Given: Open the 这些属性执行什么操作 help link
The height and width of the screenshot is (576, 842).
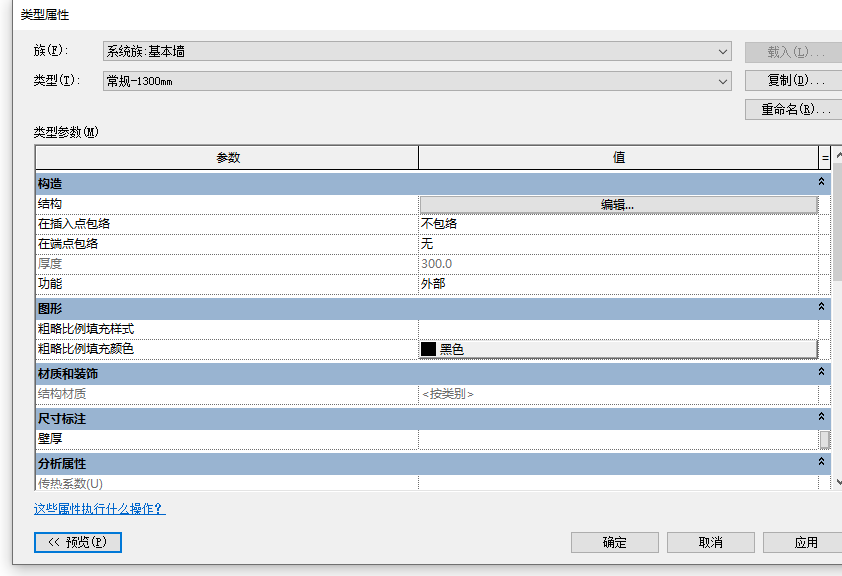Looking at the screenshot, I should pyautogui.click(x=99, y=509).
